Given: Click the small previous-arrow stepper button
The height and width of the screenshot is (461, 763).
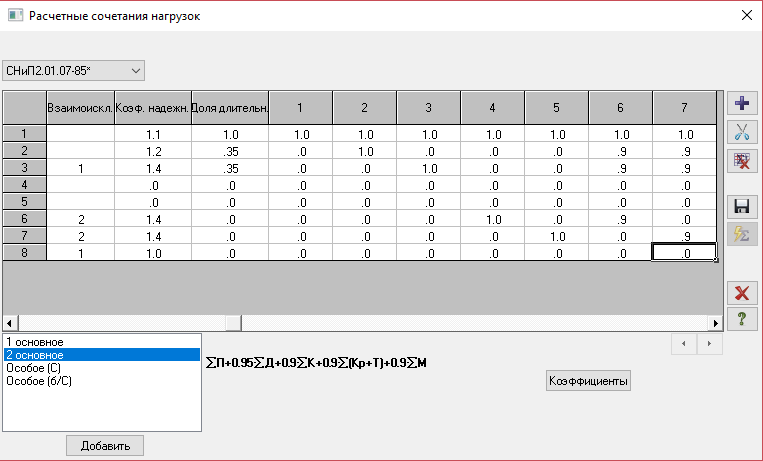Looking at the screenshot, I should tap(684, 344).
